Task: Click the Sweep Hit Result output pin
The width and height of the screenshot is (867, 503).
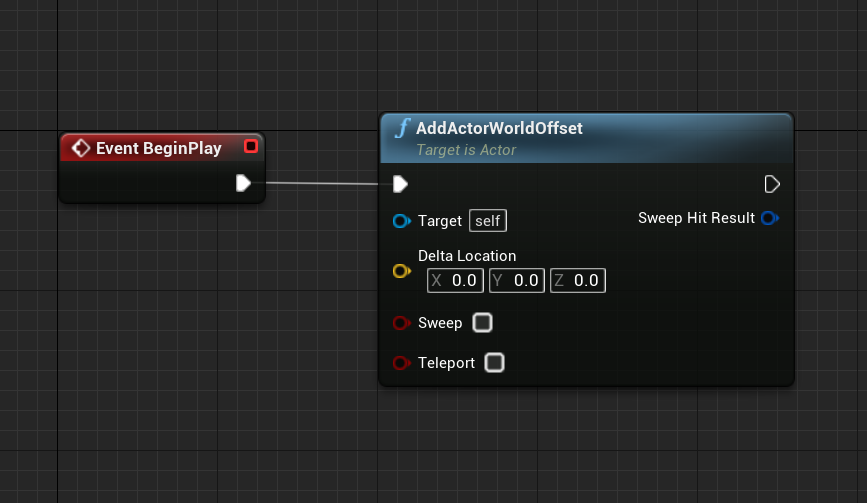Action: (769, 218)
